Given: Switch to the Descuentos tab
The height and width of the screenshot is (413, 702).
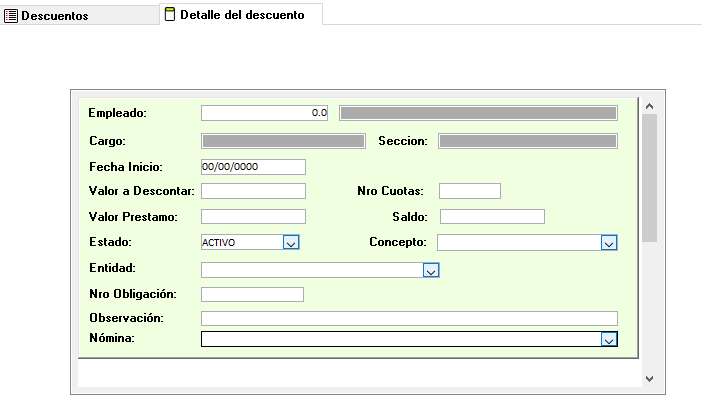Looking at the screenshot, I should [54, 16].
